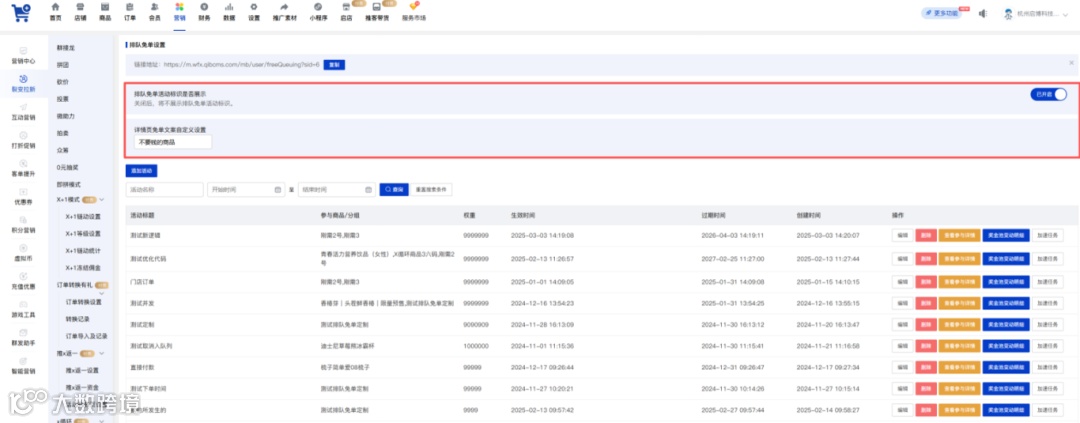Click the blue 查询 search button

point(394,189)
